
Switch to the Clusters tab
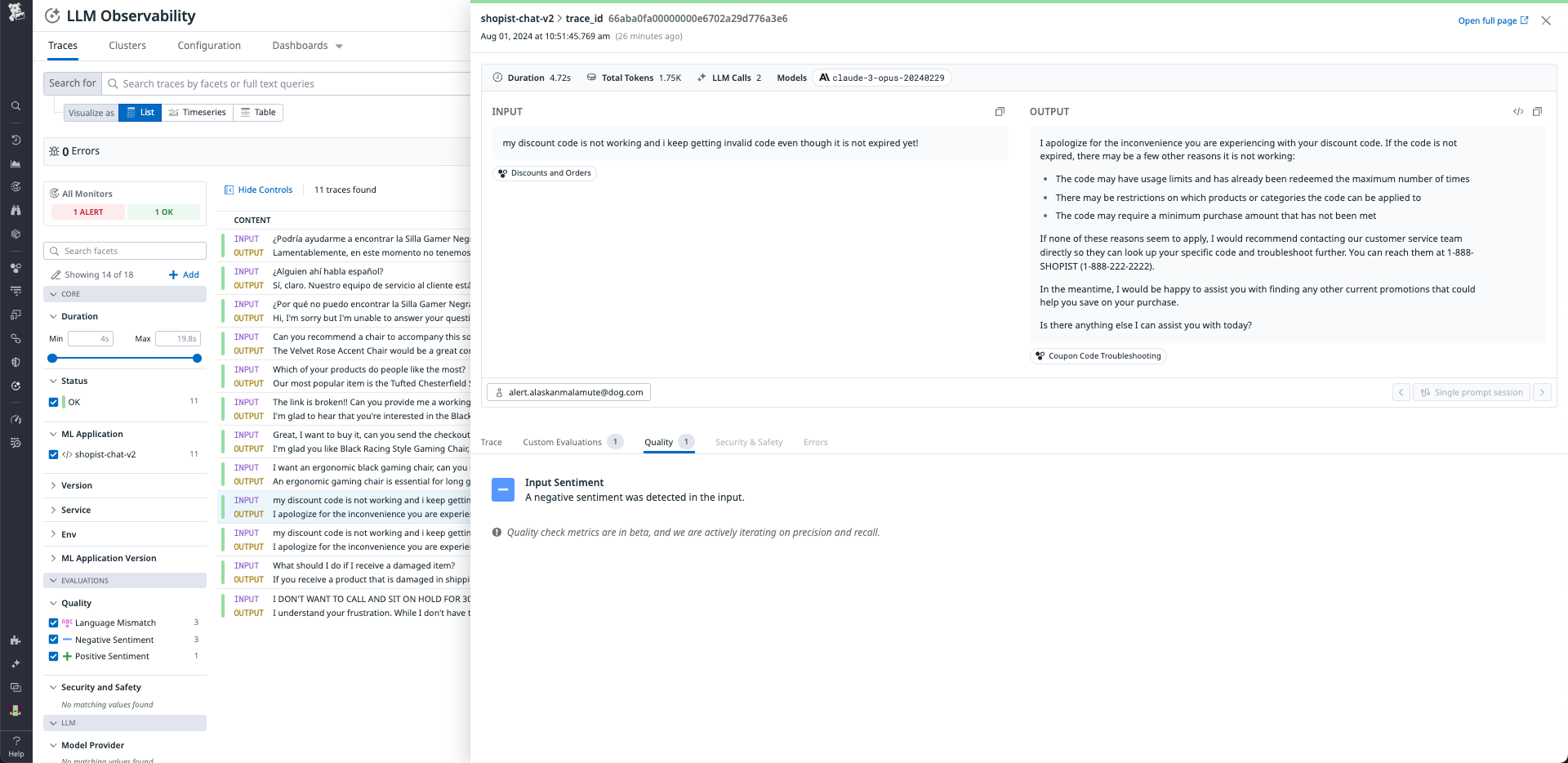point(127,46)
